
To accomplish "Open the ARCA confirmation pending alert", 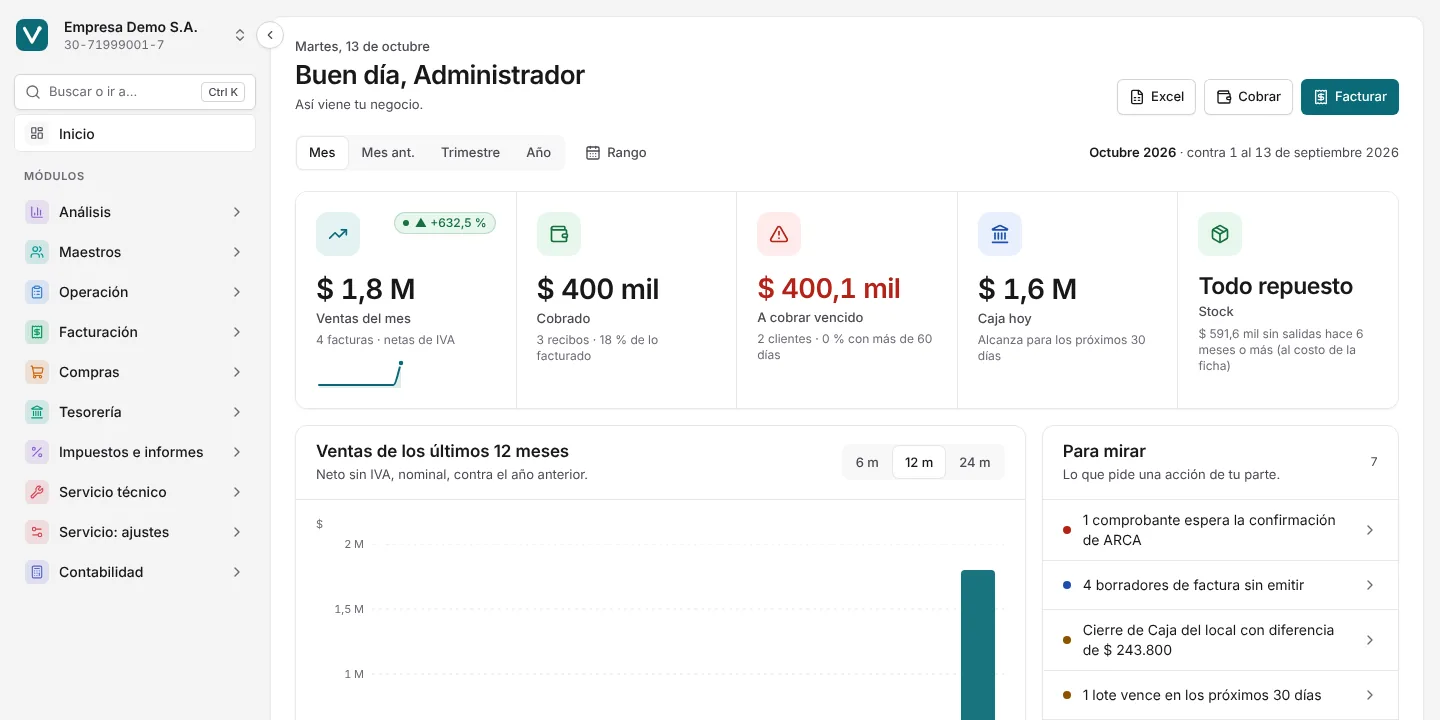I will pyautogui.click(x=1220, y=530).
